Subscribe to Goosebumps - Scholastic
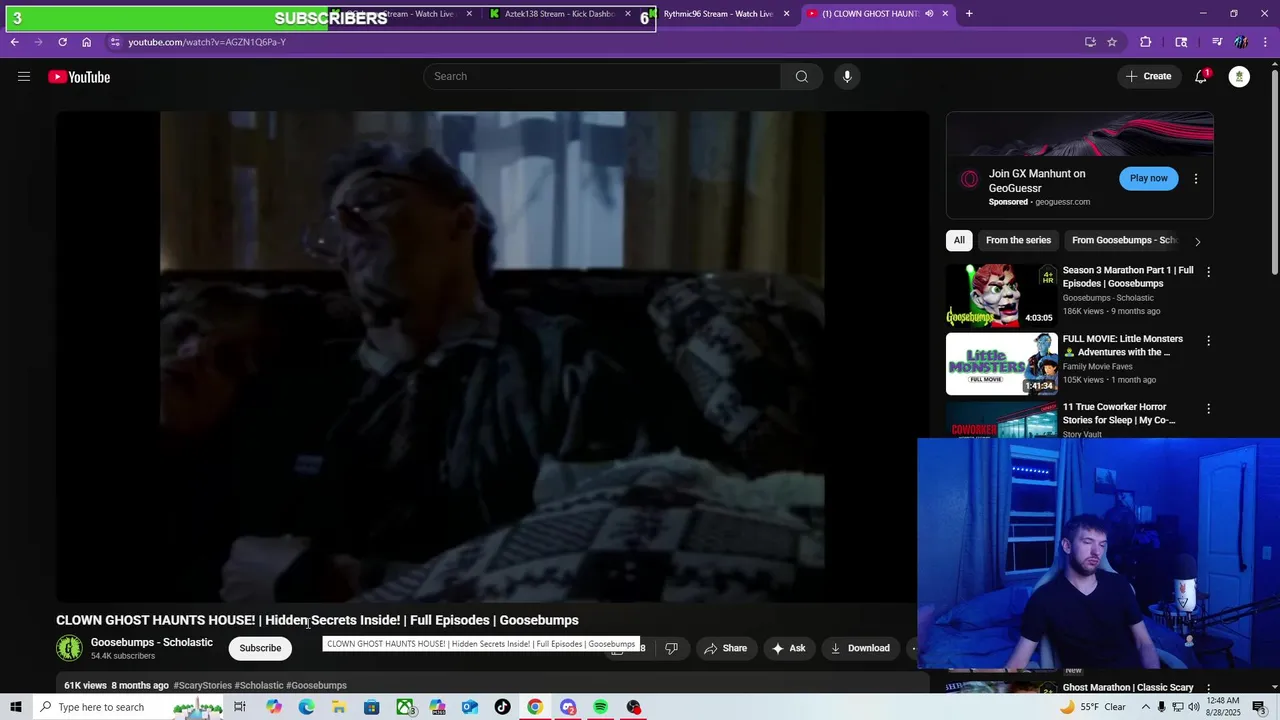The image size is (1280, 720). (x=260, y=648)
